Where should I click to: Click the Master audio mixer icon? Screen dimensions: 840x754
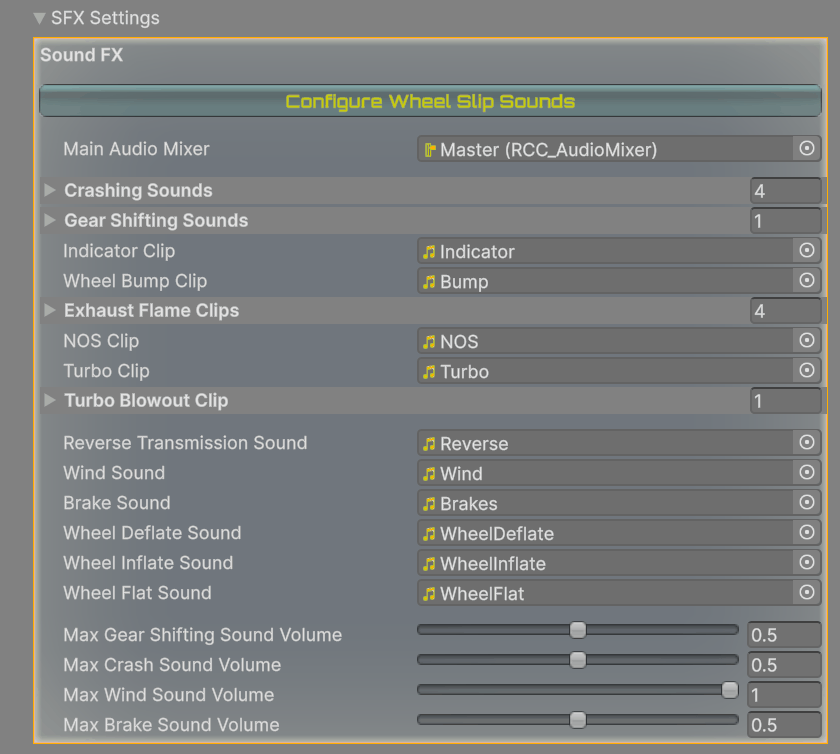pyautogui.click(x=429, y=150)
